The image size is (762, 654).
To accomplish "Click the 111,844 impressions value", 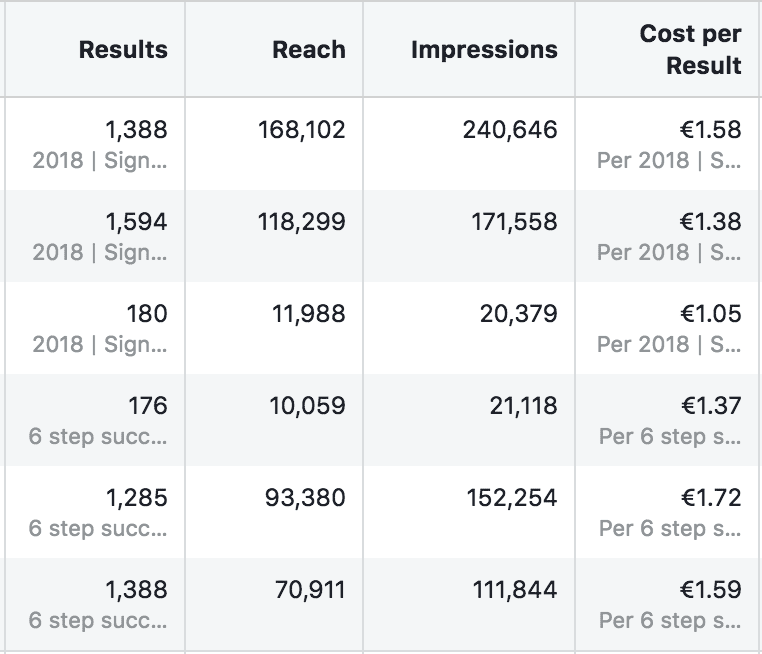I will click(x=514, y=590).
